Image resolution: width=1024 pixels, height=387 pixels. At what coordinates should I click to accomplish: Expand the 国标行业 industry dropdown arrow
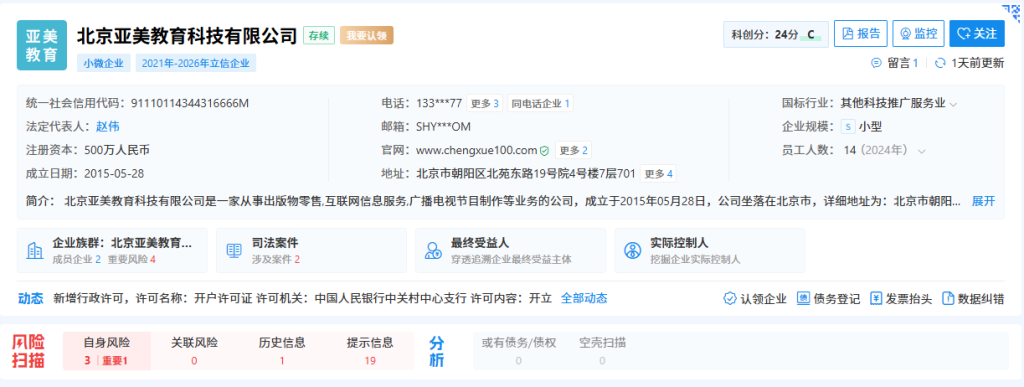click(x=953, y=104)
